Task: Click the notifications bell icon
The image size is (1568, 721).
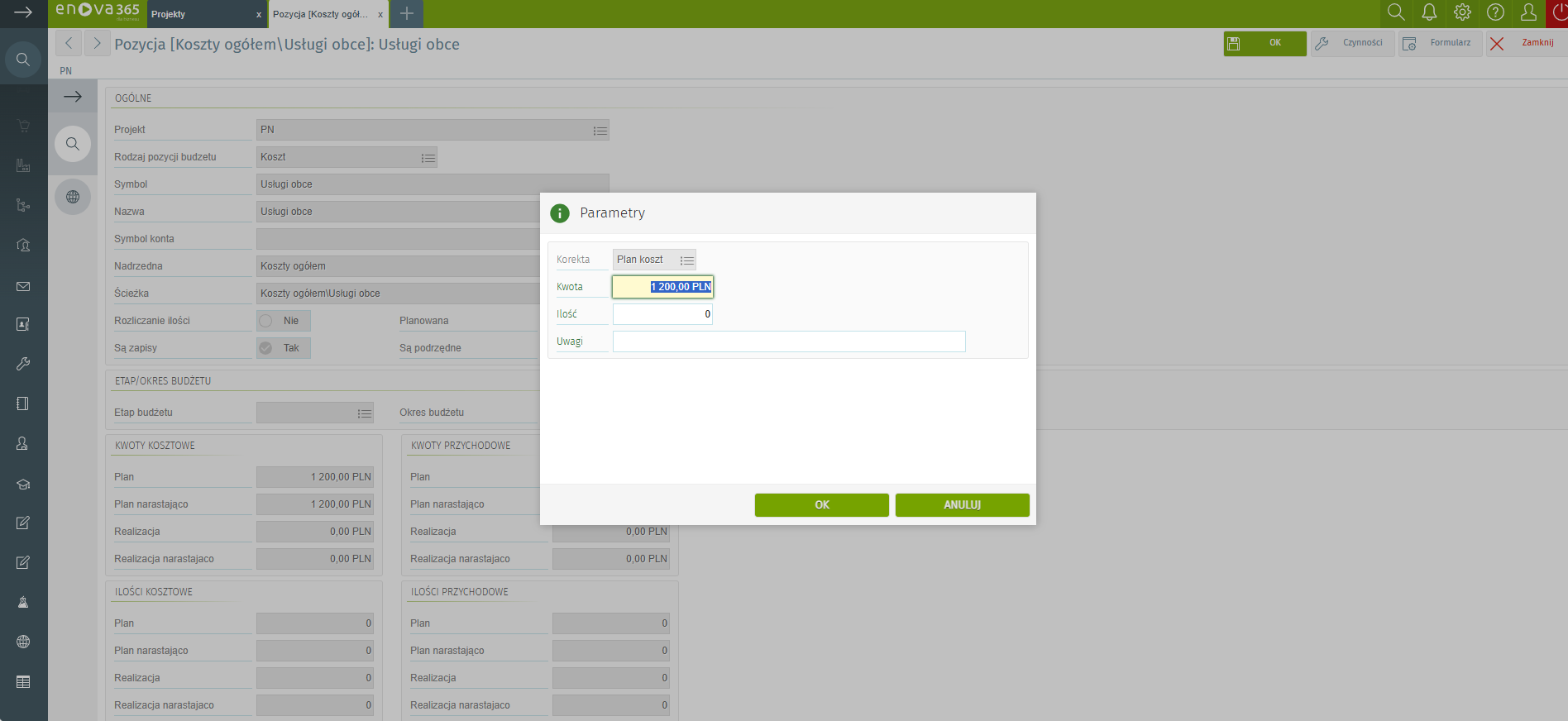Action: tap(1429, 12)
